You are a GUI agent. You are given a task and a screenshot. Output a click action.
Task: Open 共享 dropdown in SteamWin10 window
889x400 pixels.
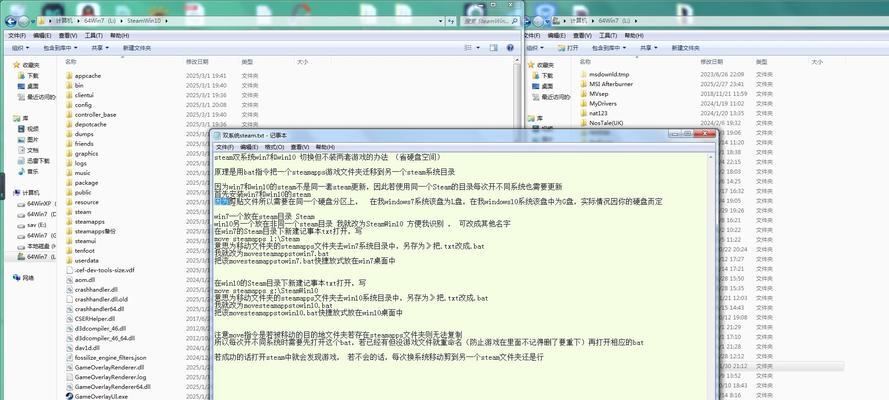100,48
